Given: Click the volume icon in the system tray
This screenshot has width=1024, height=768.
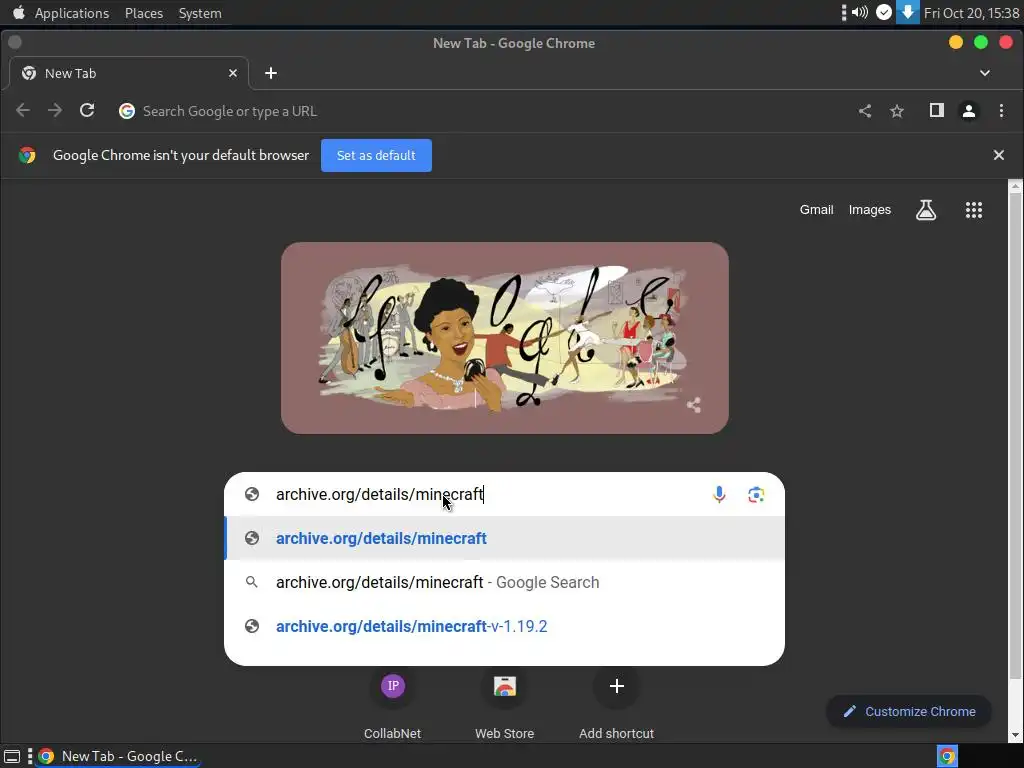Looking at the screenshot, I should [860, 12].
